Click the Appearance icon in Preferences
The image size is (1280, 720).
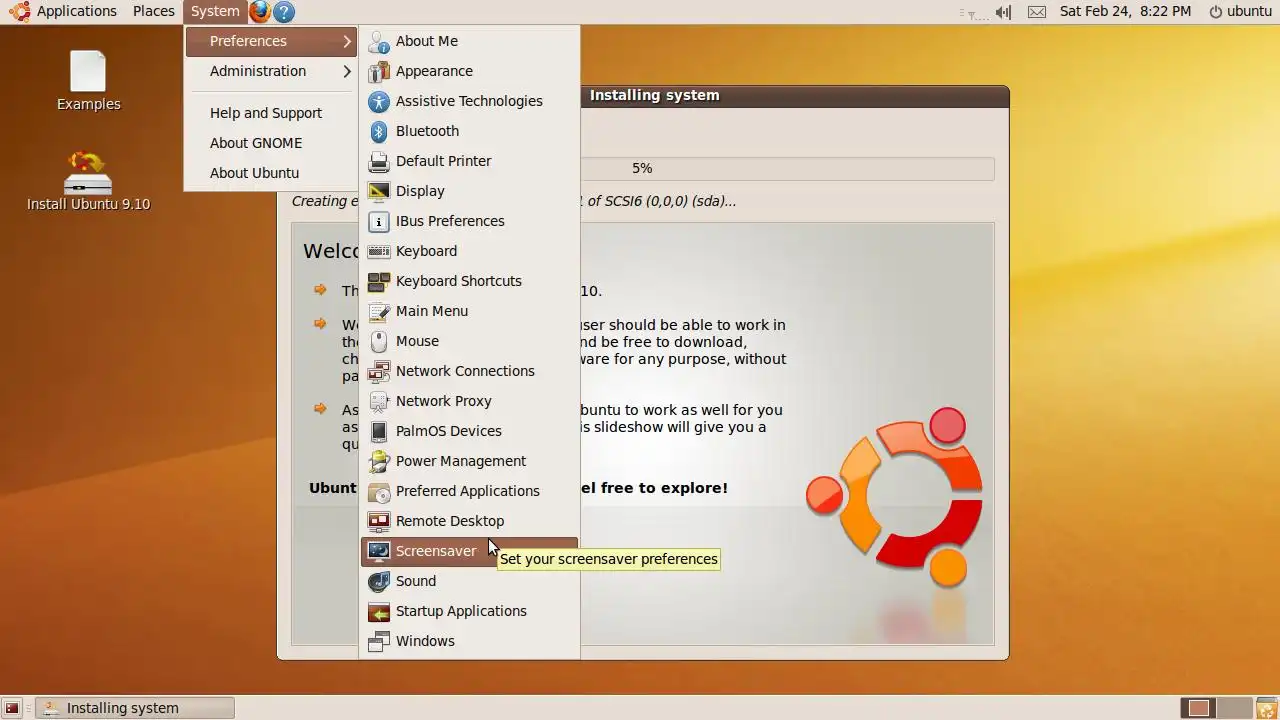click(x=378, y=71)
